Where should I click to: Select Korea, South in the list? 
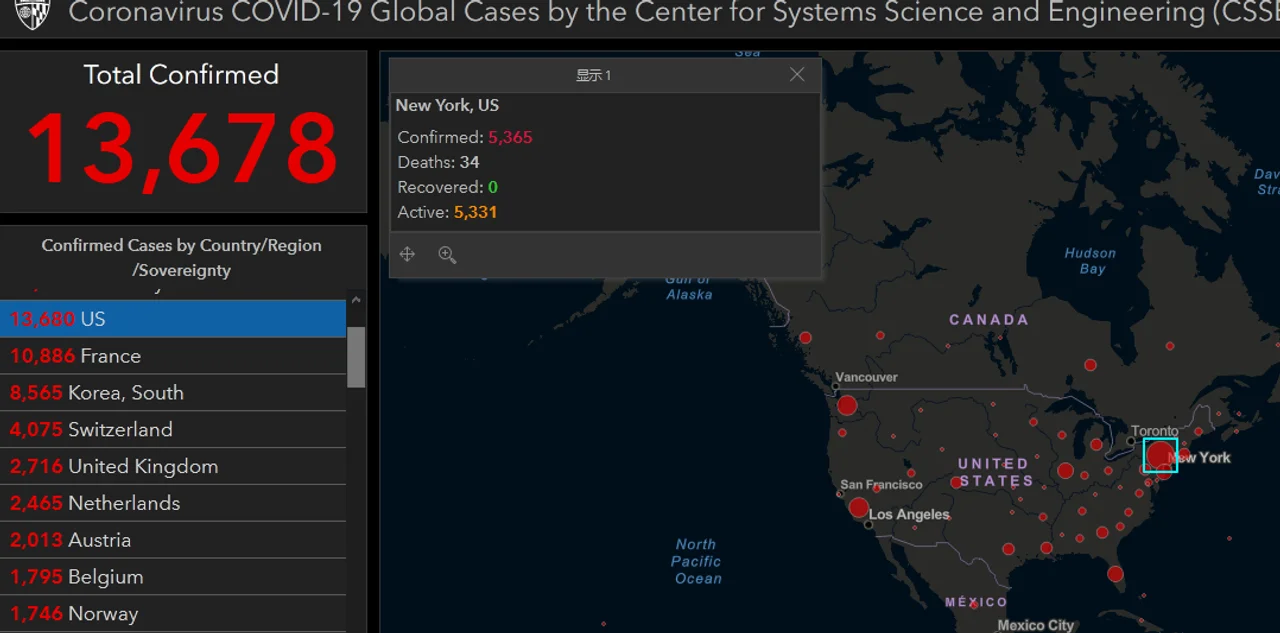tap(173, 393)
